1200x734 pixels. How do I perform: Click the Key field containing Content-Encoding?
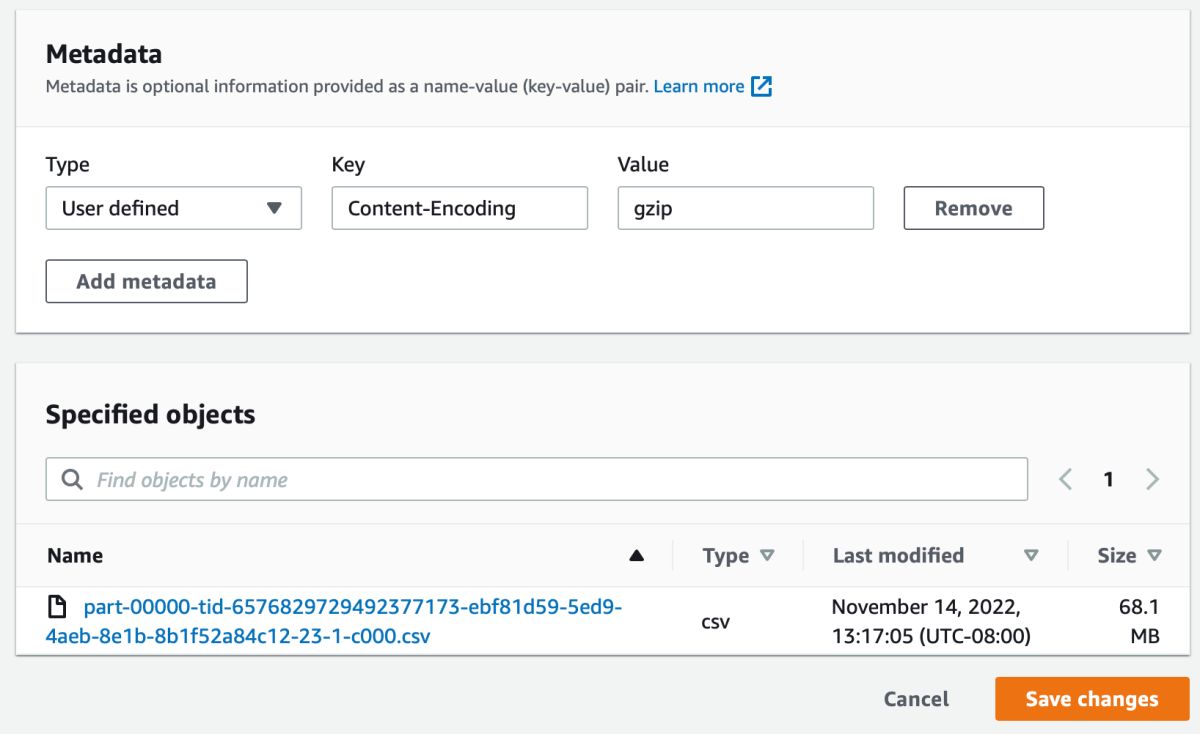pyautogui.click(x=459, y=208)
